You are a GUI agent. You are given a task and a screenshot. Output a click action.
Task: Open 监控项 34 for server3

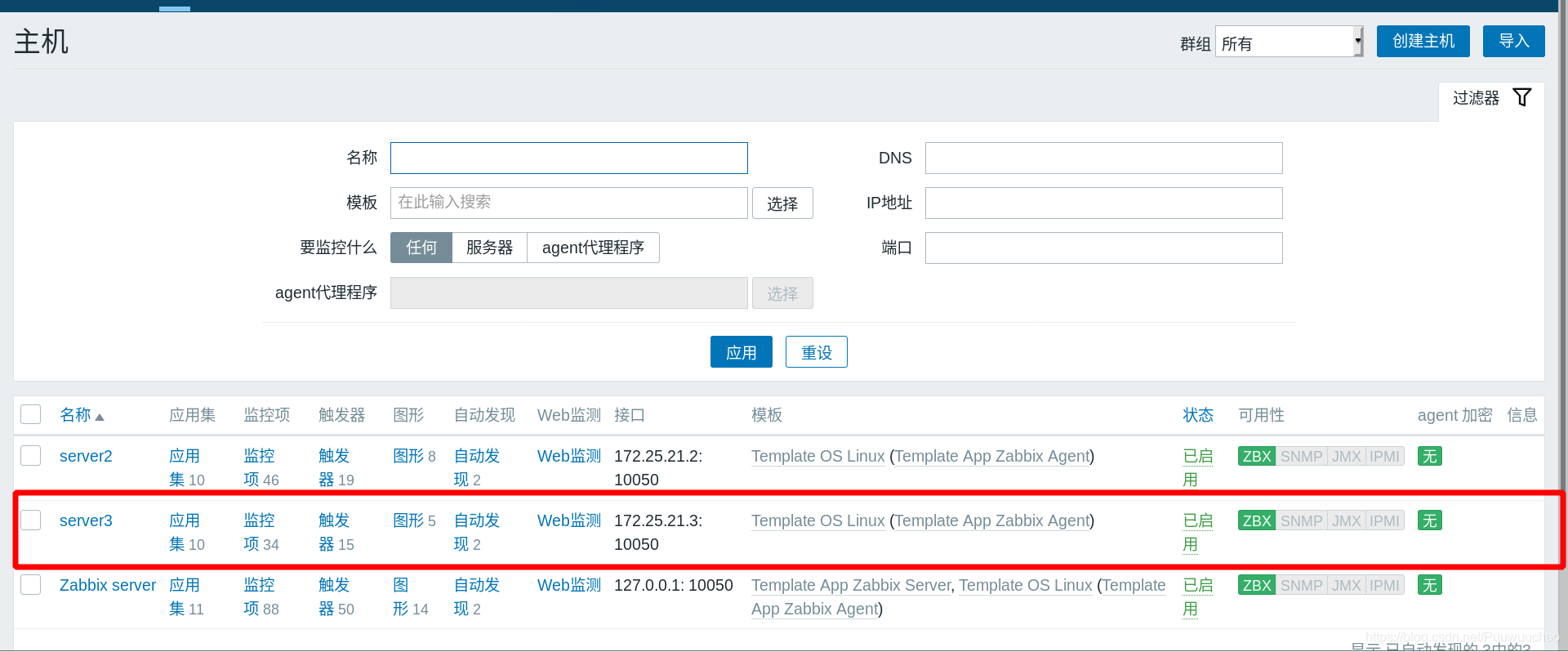(259, 532)
